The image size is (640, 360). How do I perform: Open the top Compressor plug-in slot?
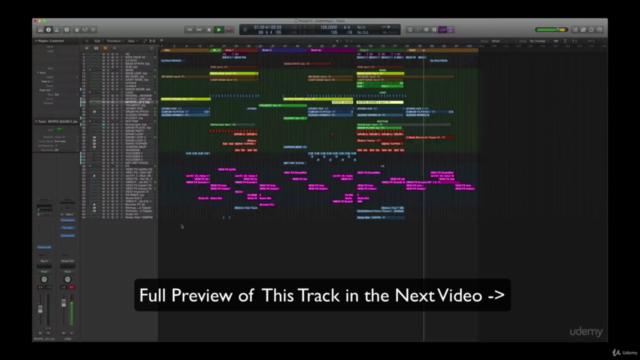click(67, 220)
